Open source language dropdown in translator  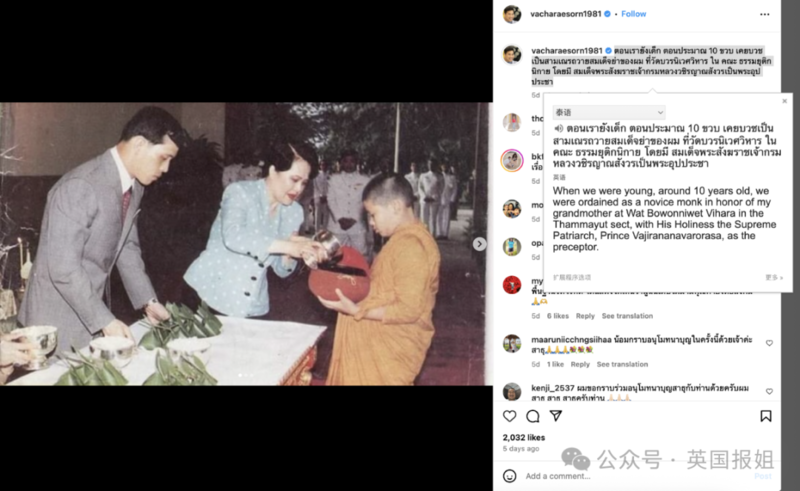[x=609, y=112]
